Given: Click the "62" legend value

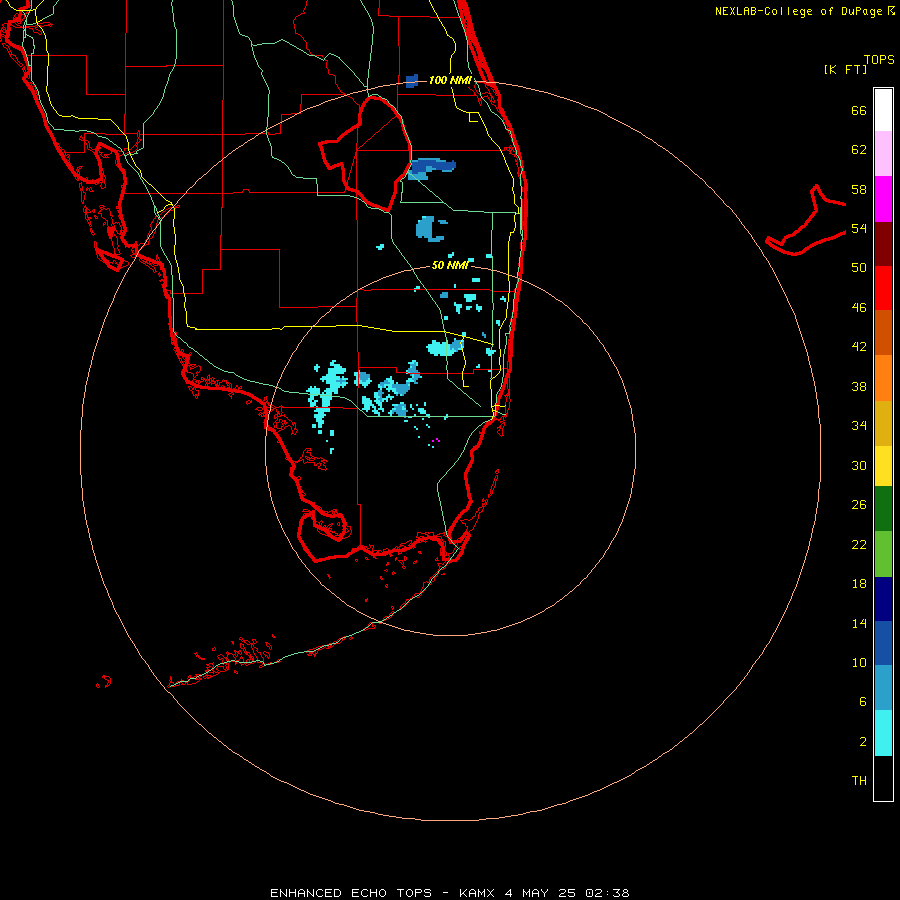Looking at the screenshot, I should click(859, 150).
